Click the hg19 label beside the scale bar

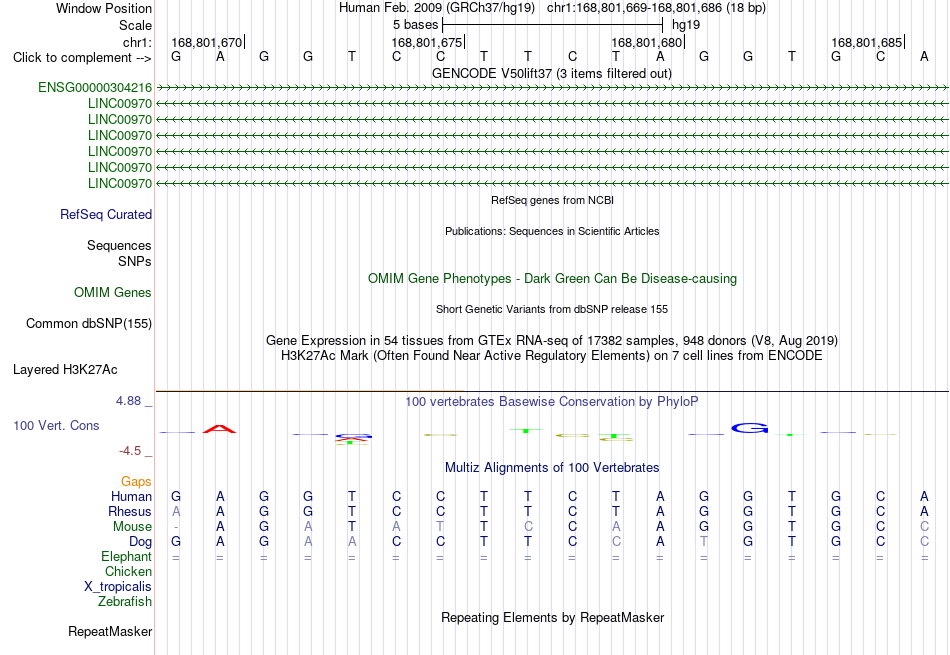coord(686,25)
